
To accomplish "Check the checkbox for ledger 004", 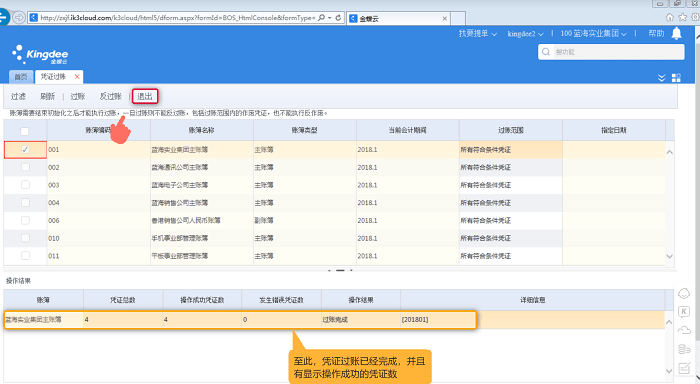I will pyautogui.click(x=25, y=203).
